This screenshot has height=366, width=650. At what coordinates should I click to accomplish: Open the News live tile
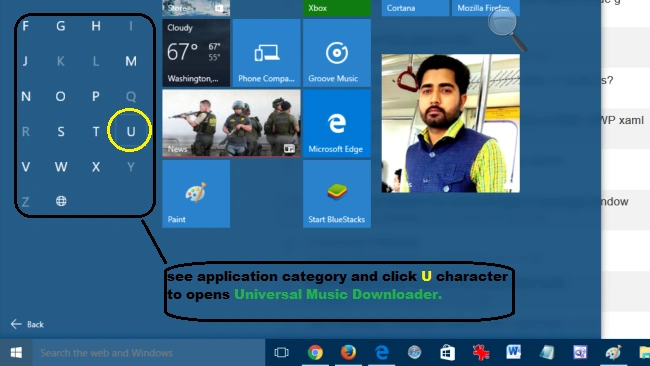[231, 123]
